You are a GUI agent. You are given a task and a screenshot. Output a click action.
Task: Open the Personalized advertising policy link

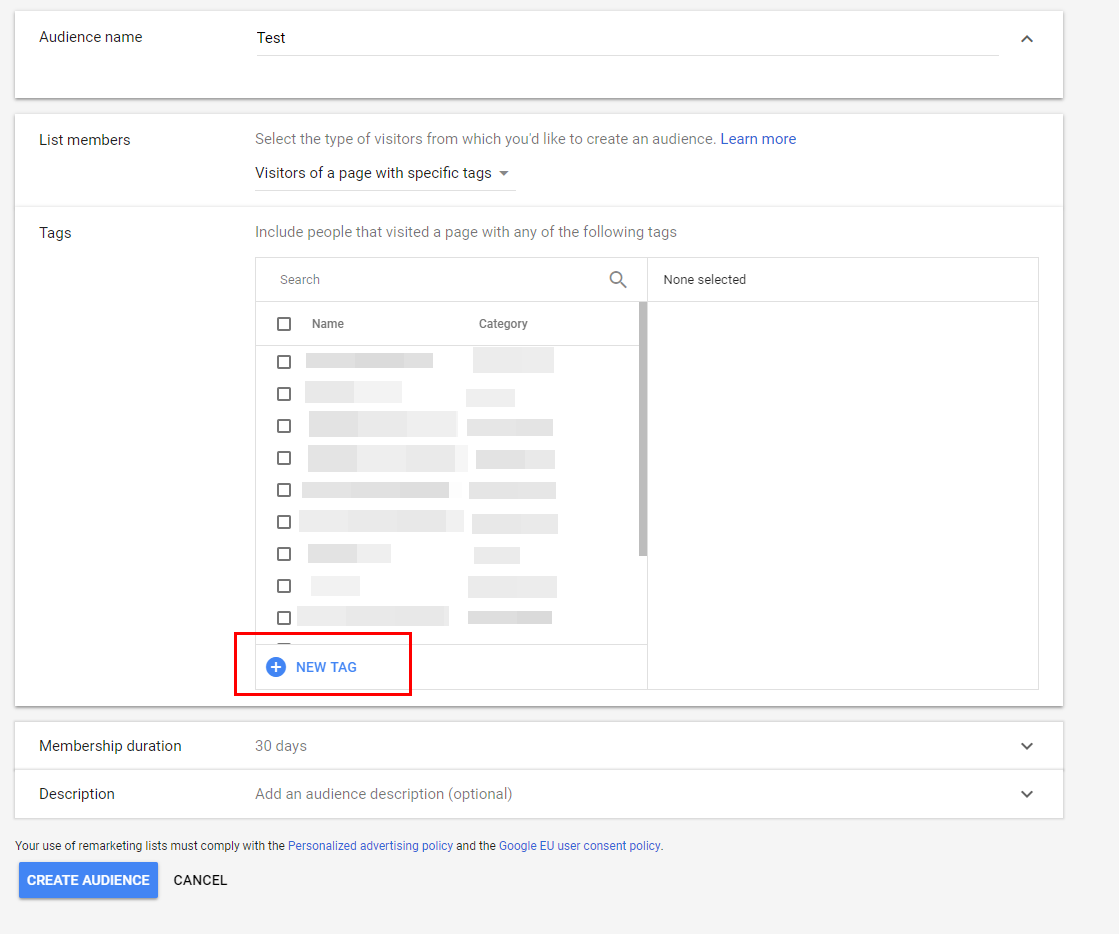pyautogui.click(x=370, y=846)
